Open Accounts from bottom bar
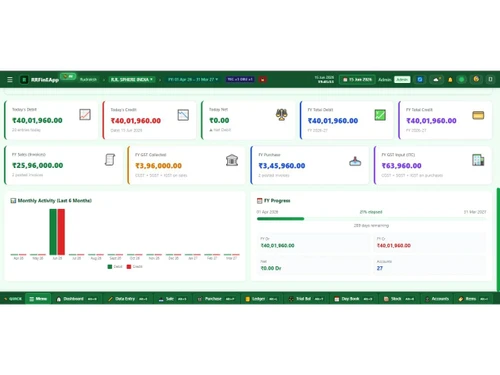The width and height of the screenshot is (500, 375). 437,299
